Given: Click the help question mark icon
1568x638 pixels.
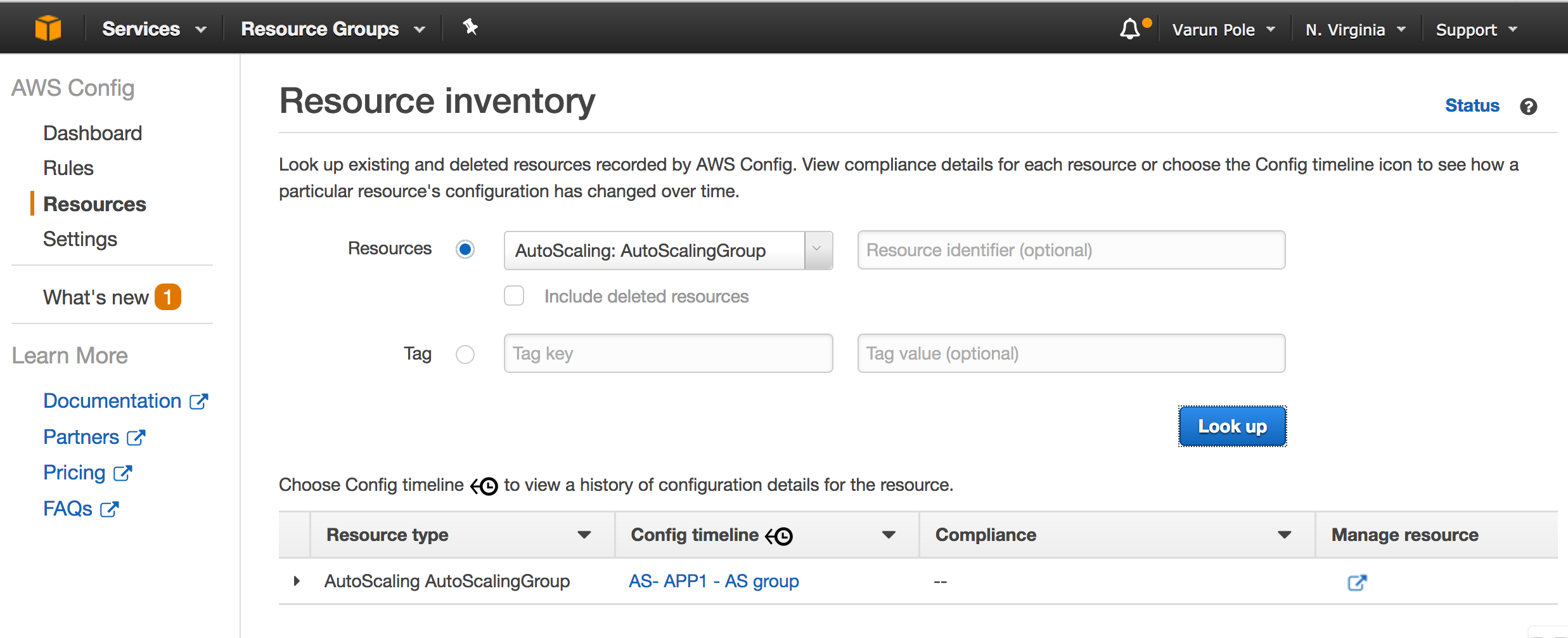Looking at the screenshot, I should [x=1528, y=107].
